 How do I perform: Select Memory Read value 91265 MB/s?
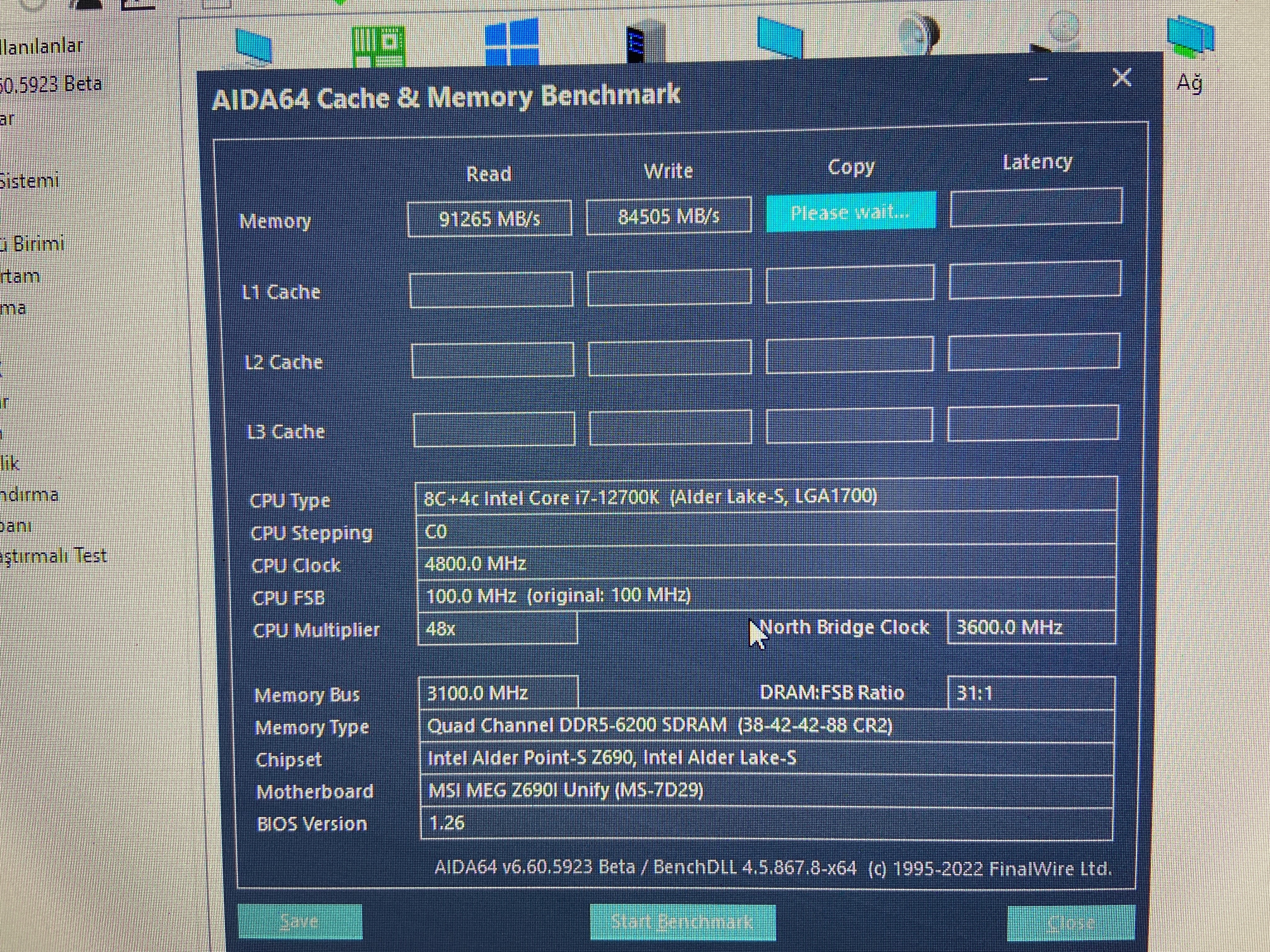coord(489,218)
